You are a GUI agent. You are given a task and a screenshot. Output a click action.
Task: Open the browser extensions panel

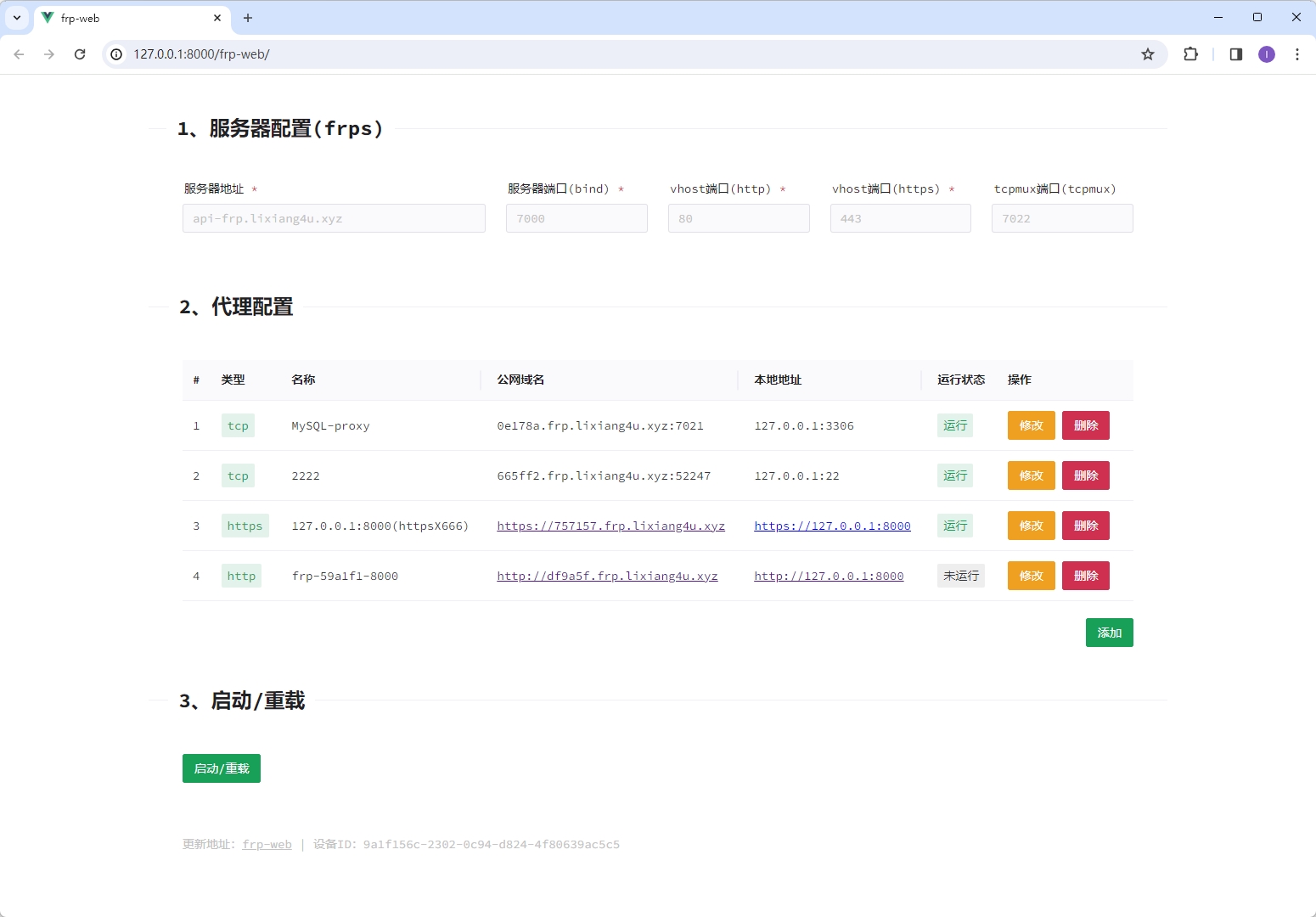click(1190, 53)
